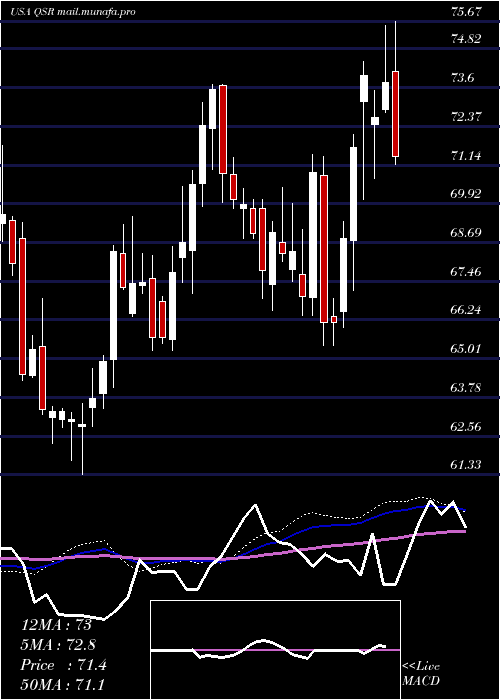Image resolution: width=500 pixels, height=700 pixels.
Task: Select the 61.33 price axis label
Action: (x=466, y=465)
